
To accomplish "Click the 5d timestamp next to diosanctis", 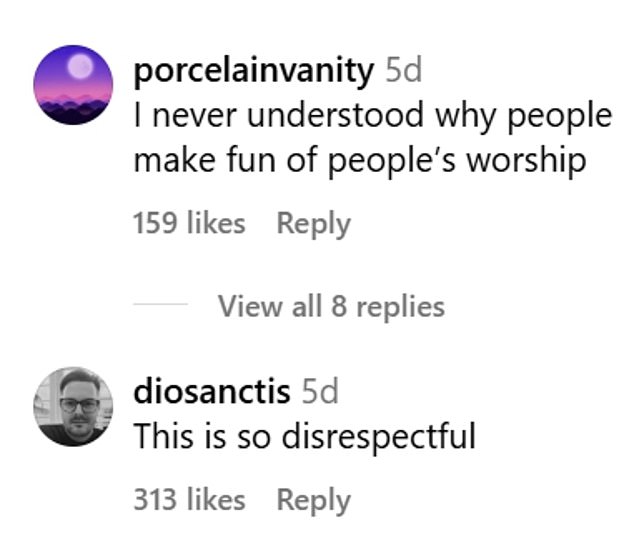I will coord(320,391).
